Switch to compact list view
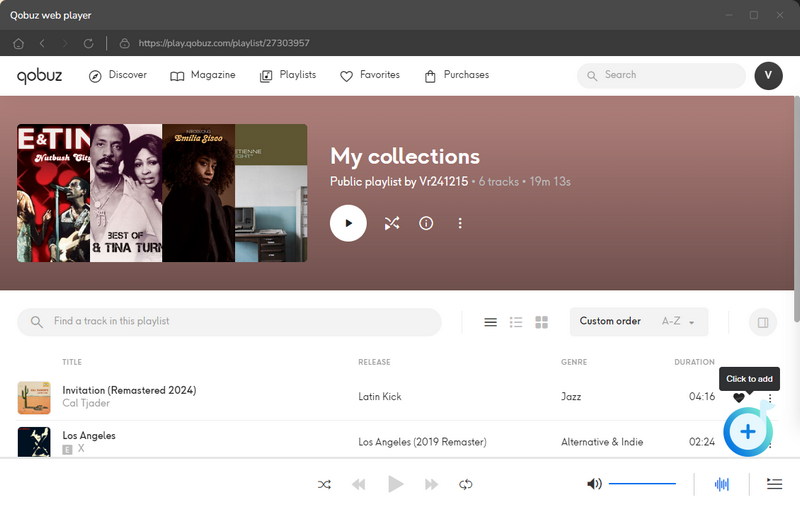The image size is (800, 510). click(490, 322)
